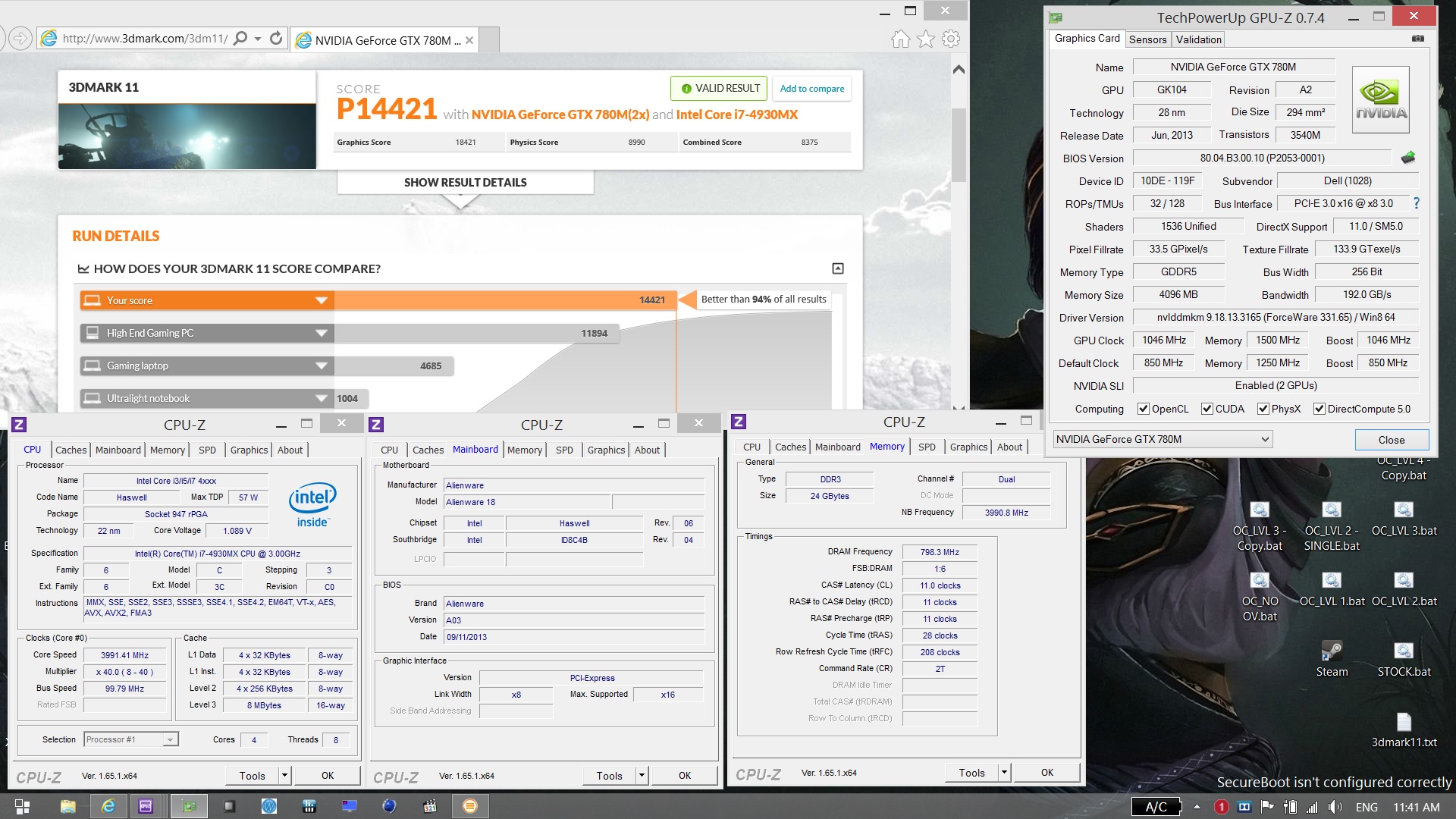The width and height of the screenshot is (1456, 819).
Task: Open the OC_LVL 1.bat desktop icon
Action: (x=1332, y=591)
